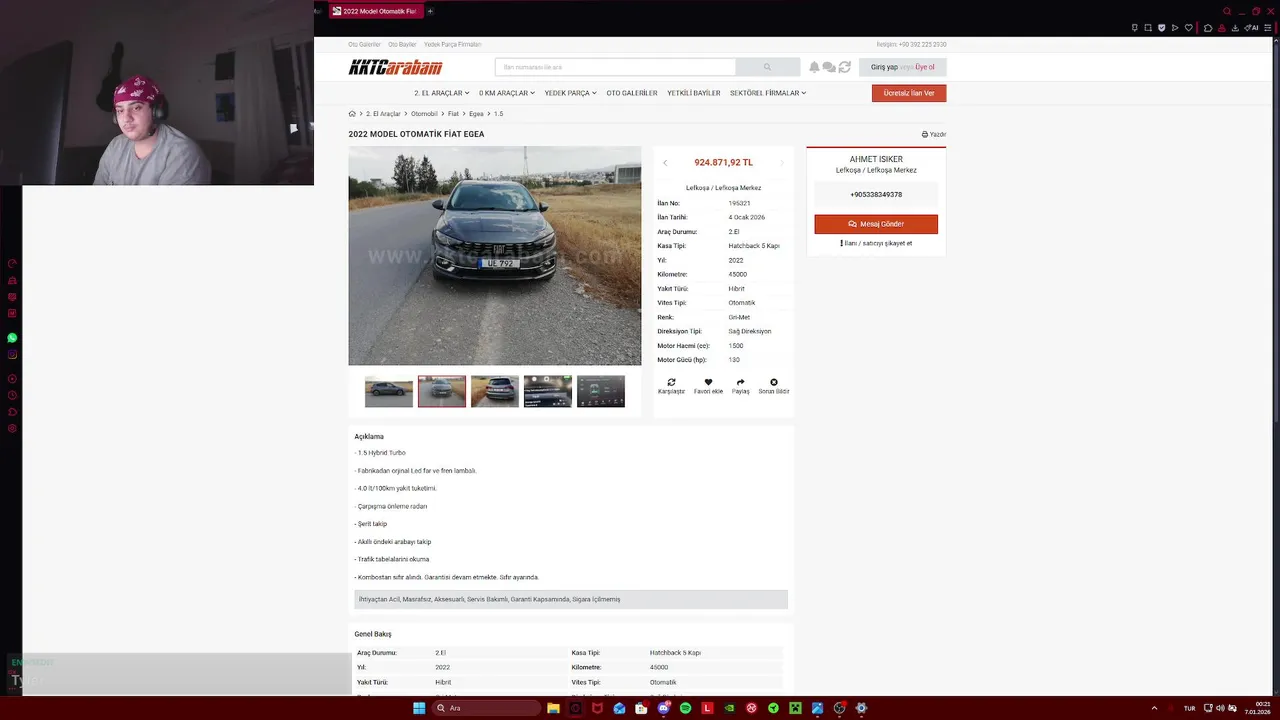The image size is (1280, 720).
Task: Click Otomobil breadcrumb link
Action: click(x=424, y=114)
